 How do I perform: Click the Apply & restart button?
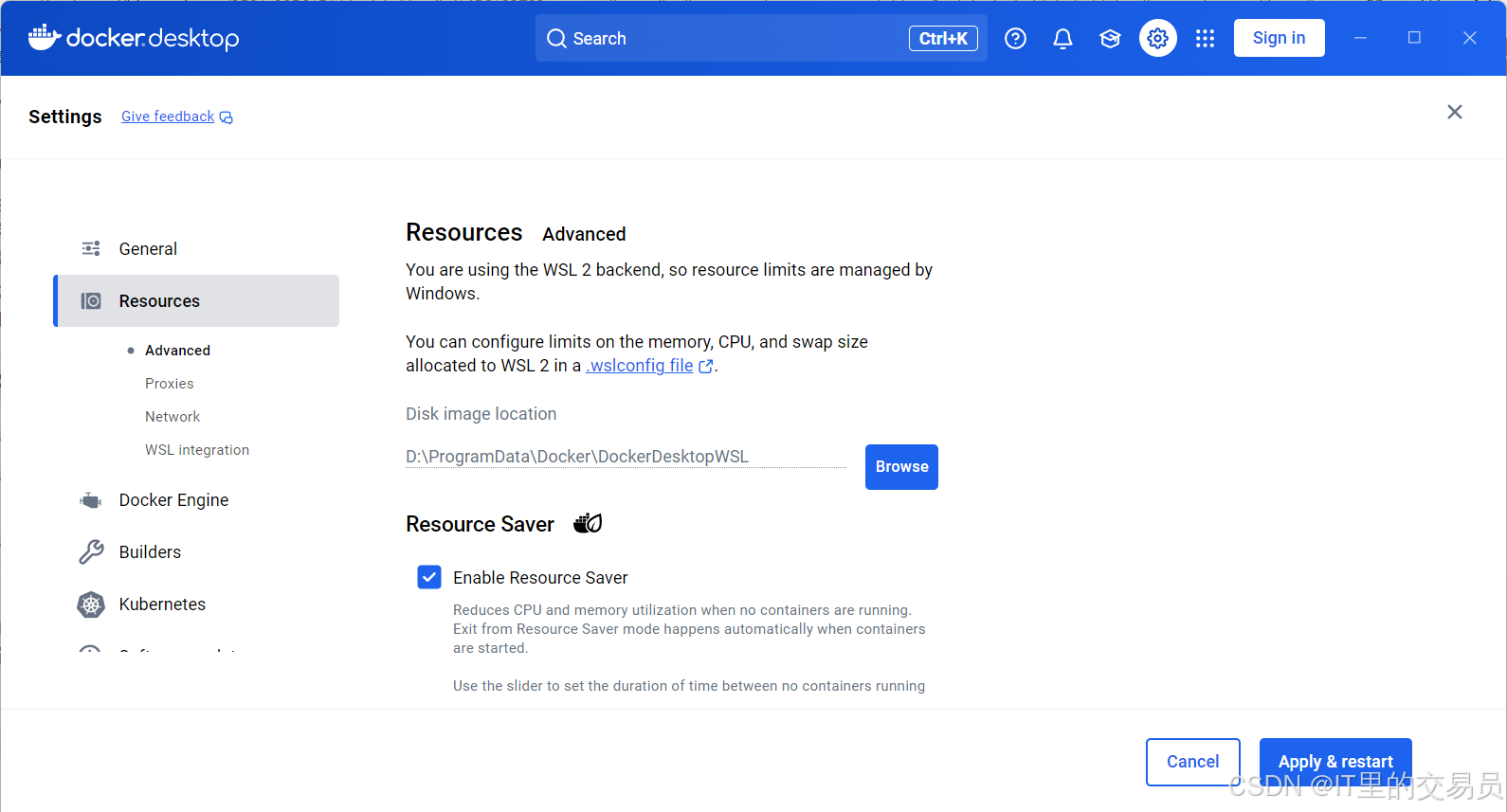(1335, 762)
